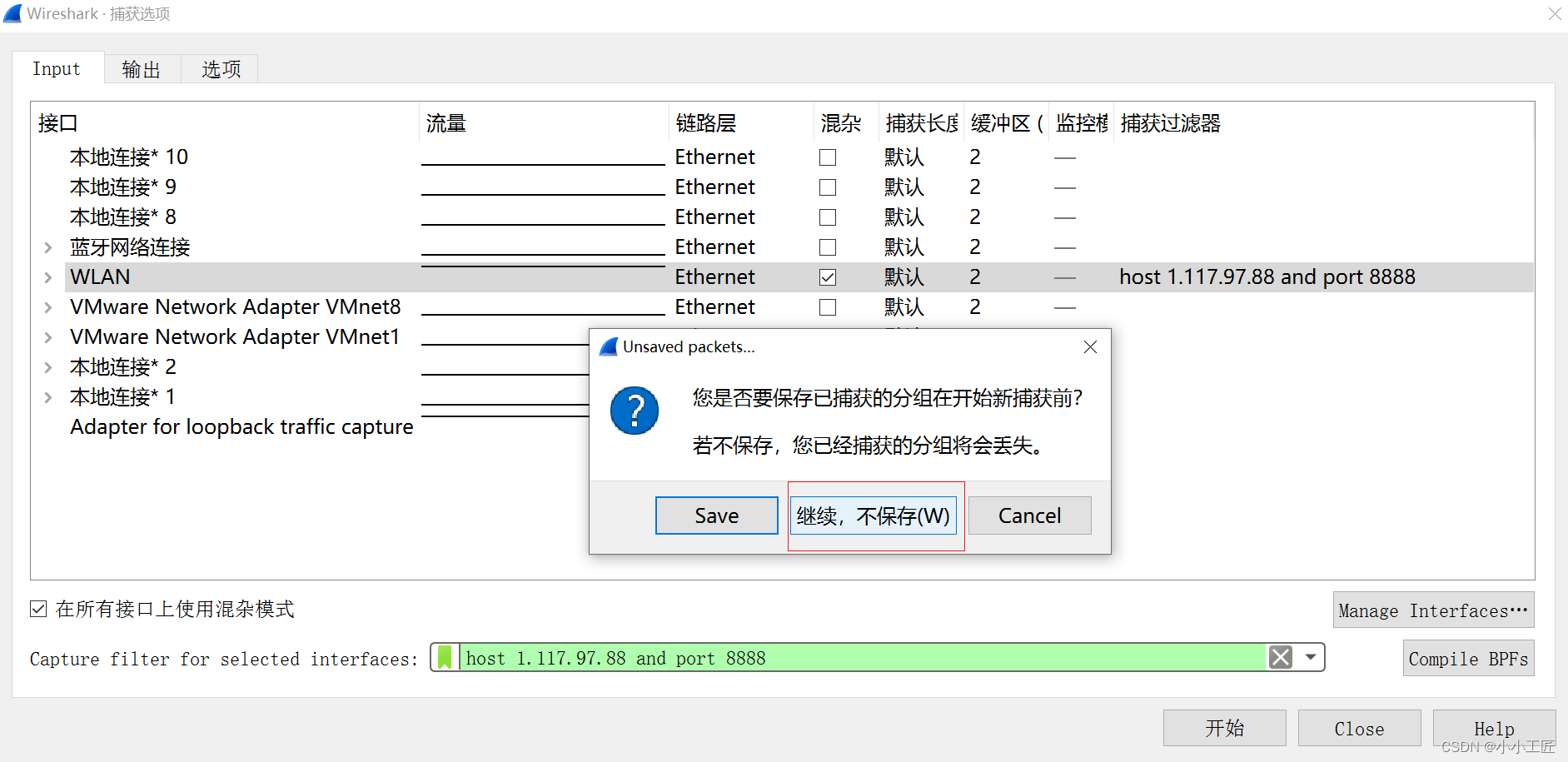1568x762 pixels.
Task: Select the 本地连接* 1 interface
Action: tap(123, 396)
